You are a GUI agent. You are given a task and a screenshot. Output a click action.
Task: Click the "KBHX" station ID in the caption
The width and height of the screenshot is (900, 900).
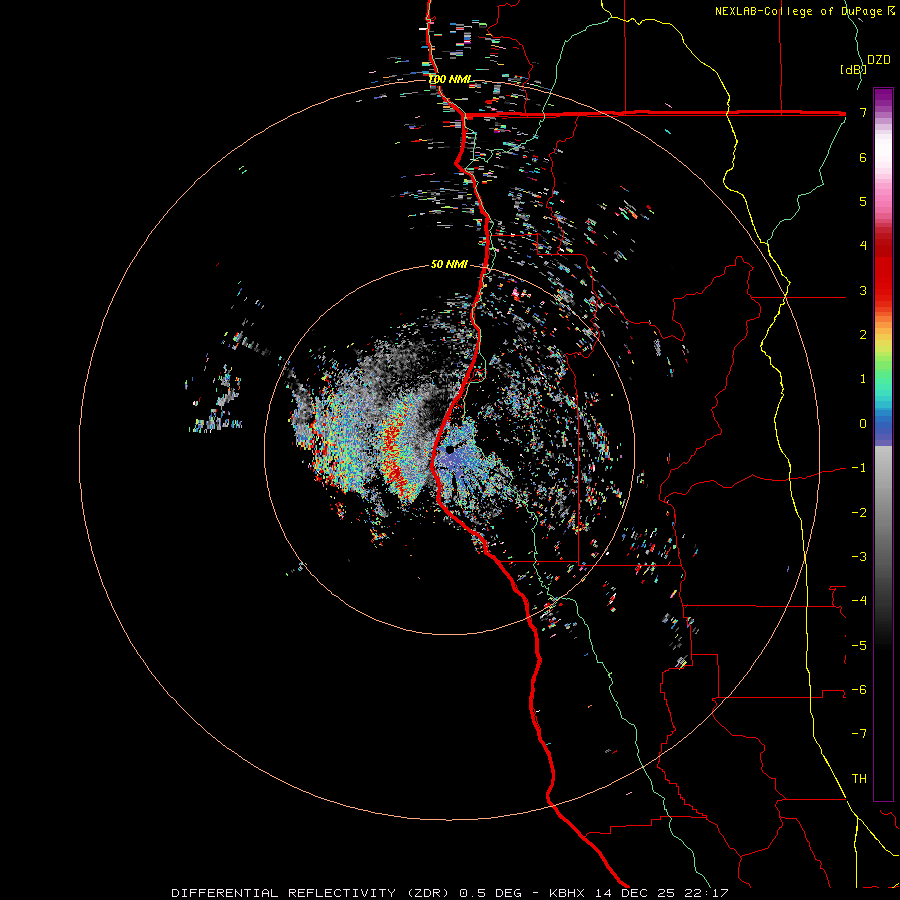567,893
